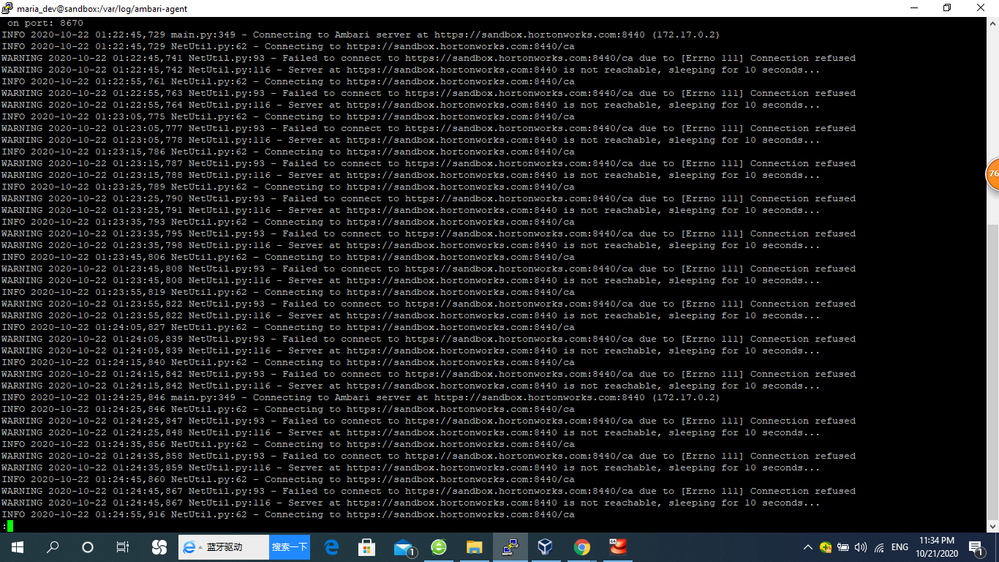Click INFO line at 01:24:25,846 main.py:349
Image resolution: width=999 pixels, height=562 pixels.
tap(361, 398)
